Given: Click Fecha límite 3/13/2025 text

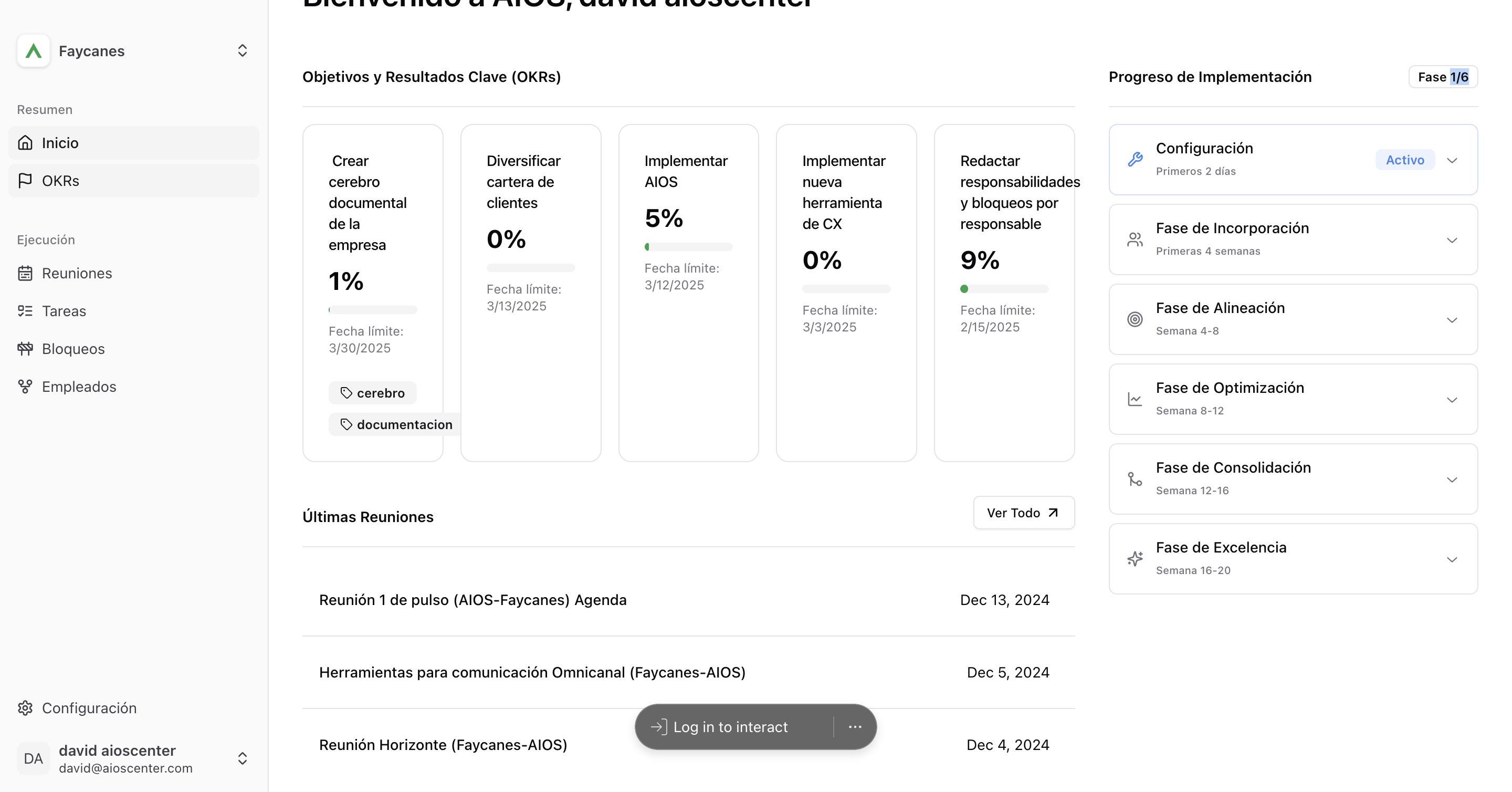Looking at the screenshot, I should [x=523, y=298].
